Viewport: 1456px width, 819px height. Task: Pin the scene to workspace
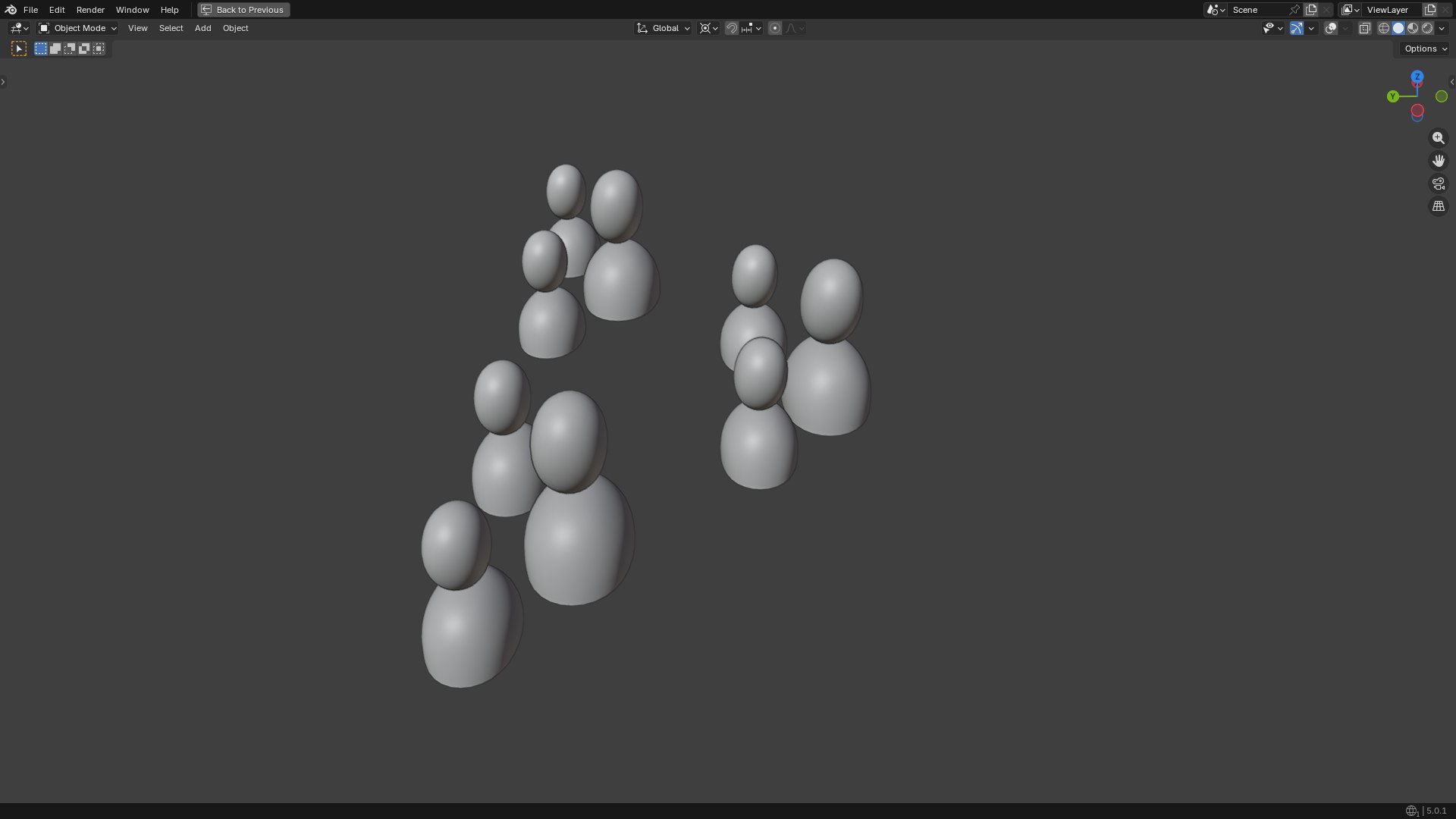1294,10
